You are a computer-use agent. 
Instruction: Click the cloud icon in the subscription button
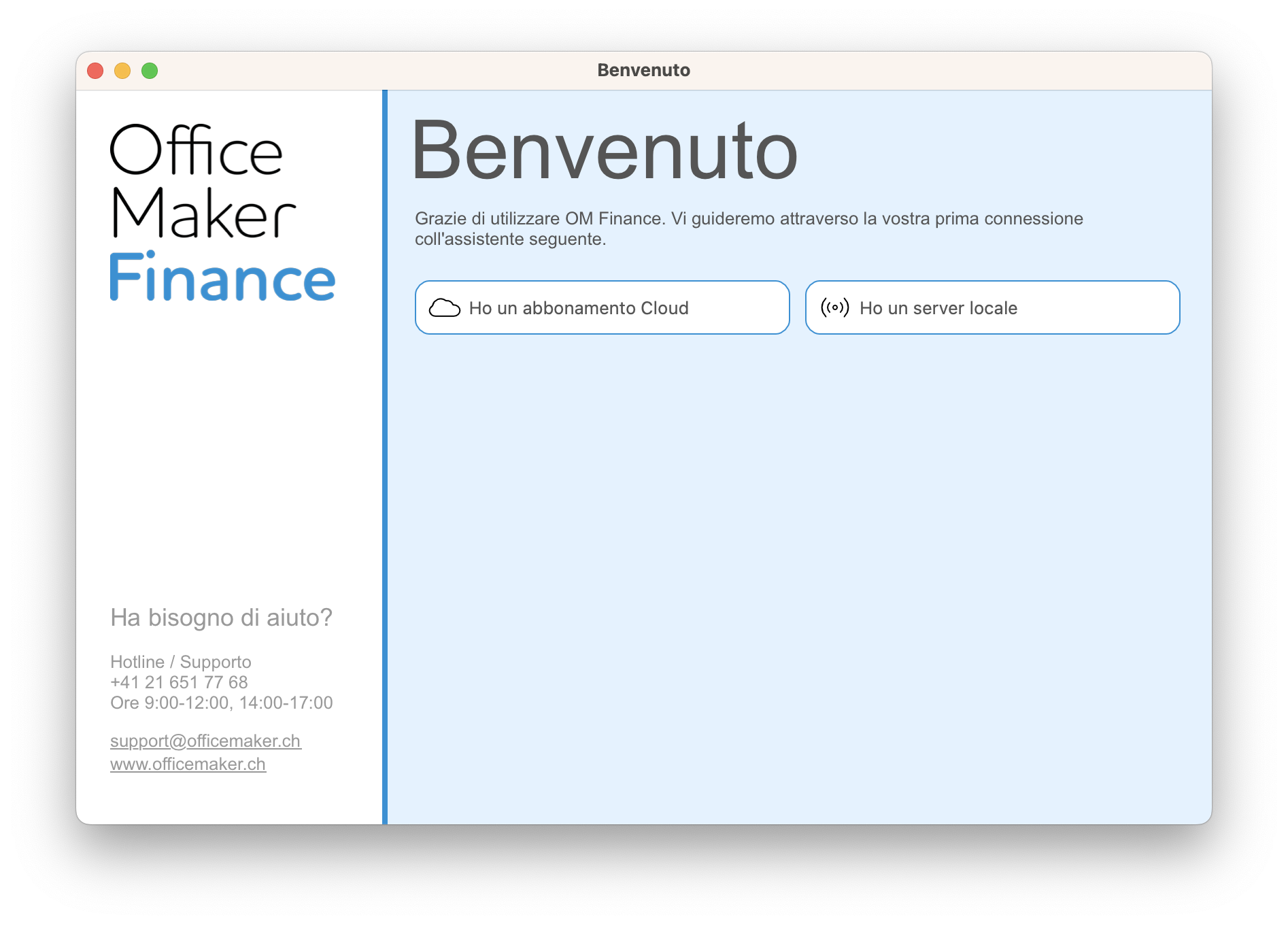444,308
